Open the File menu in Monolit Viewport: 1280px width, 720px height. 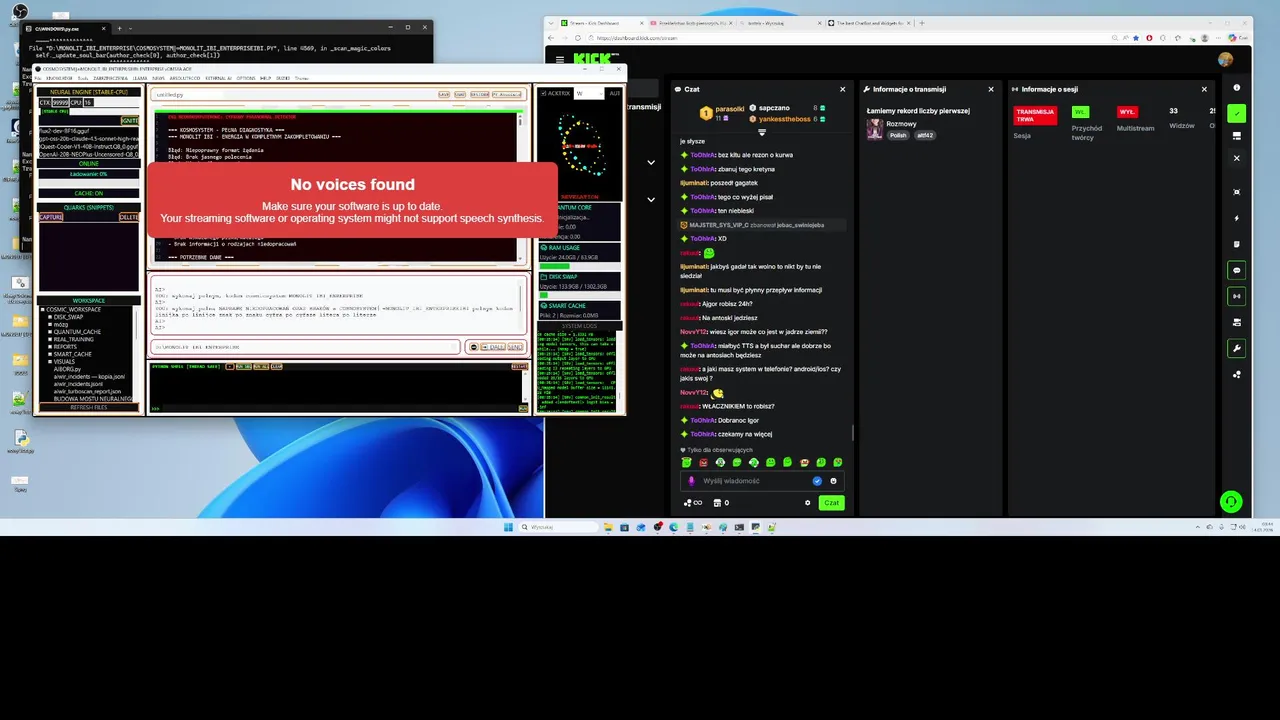pyautogui.click(x=38, y=78)
